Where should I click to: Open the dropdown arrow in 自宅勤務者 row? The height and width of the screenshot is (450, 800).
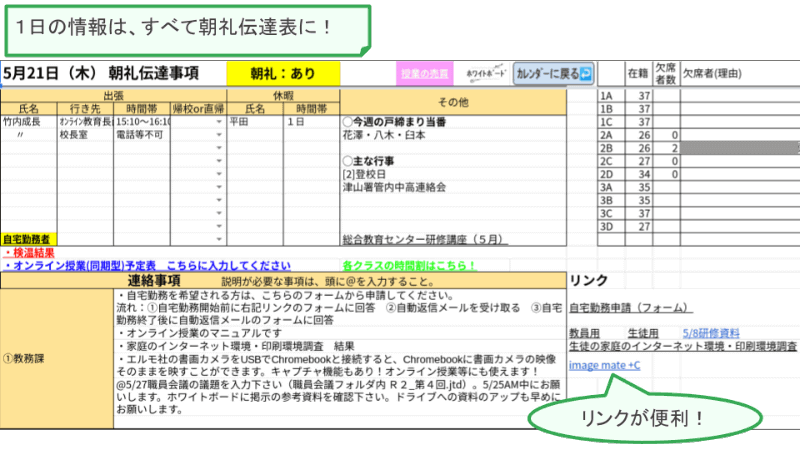(x=219, y=239)
